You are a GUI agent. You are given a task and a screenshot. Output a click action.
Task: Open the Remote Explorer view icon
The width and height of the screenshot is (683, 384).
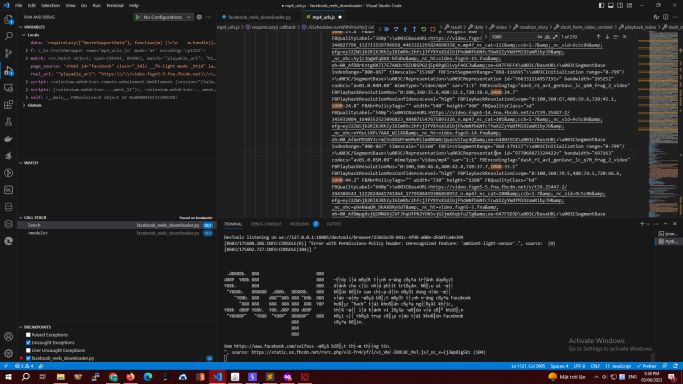pyautogui.click(x=8, y=88)
